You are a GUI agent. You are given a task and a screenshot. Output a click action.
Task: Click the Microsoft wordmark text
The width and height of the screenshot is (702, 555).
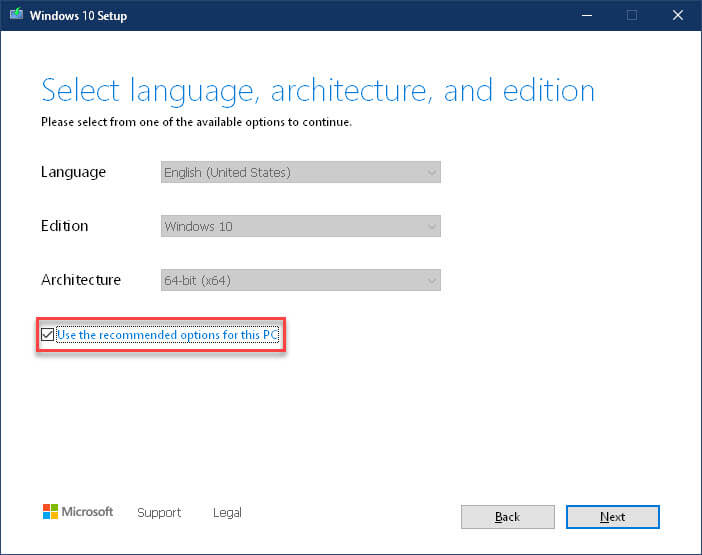click(x=87, y=512)
